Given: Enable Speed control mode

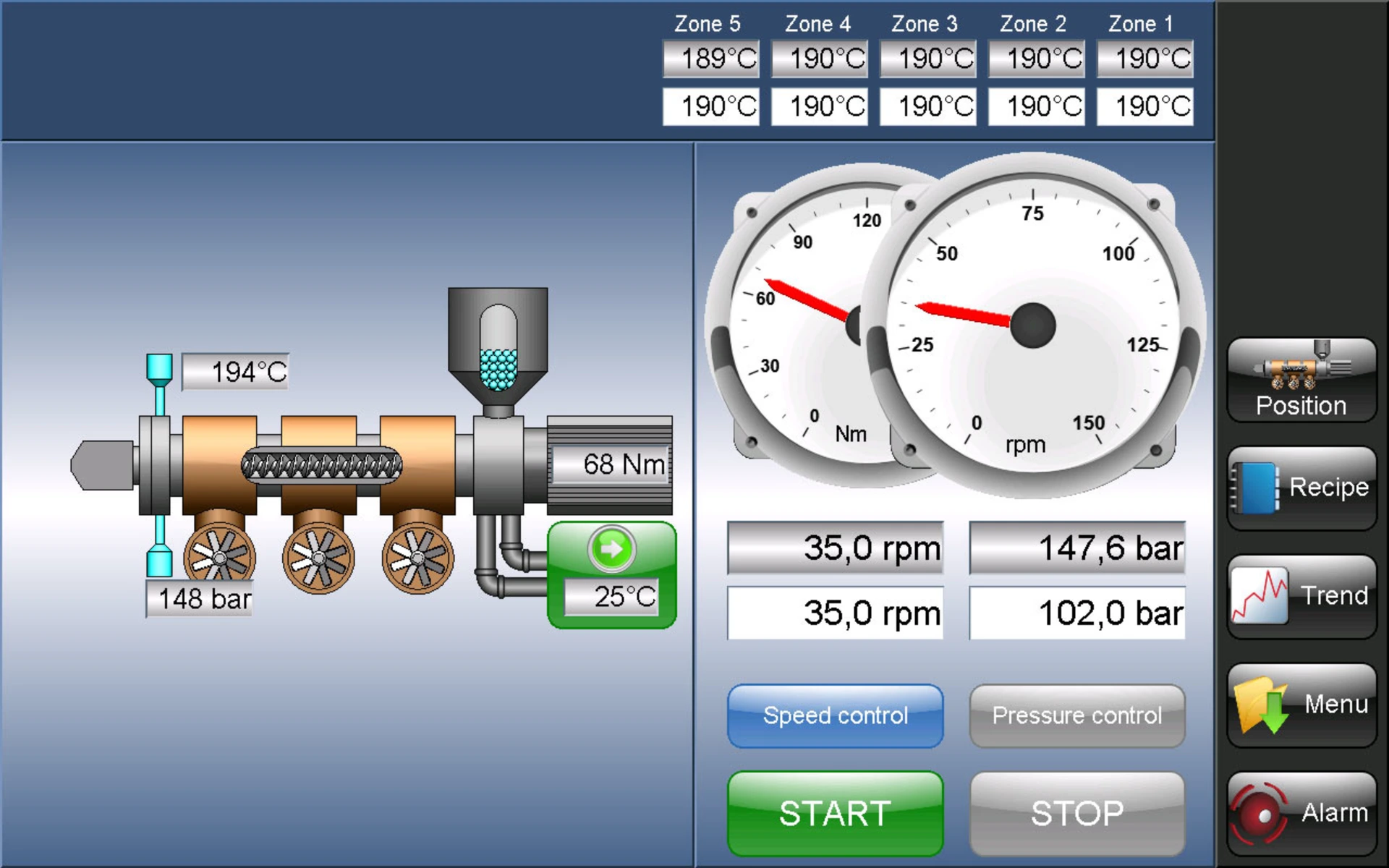Looking at the screenshot, I should [835, 715].
